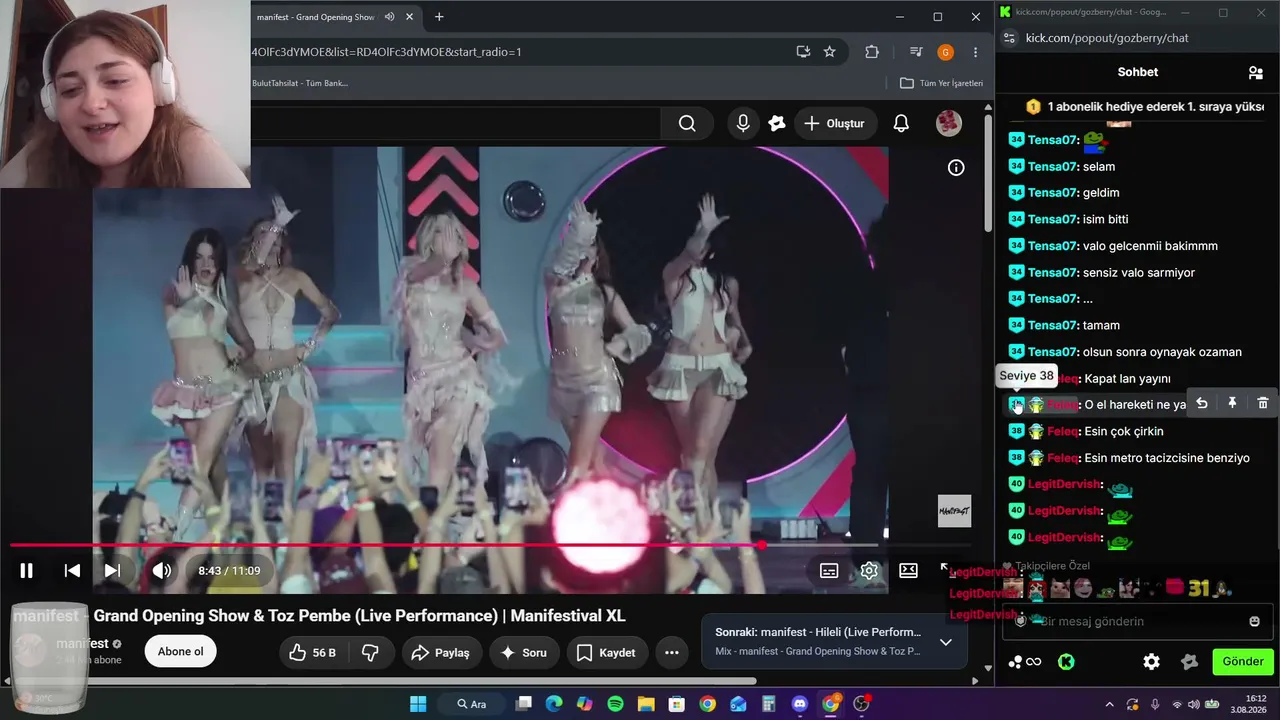
Task: Open the emoji picker in chat input
Action: click(1254, 621)
